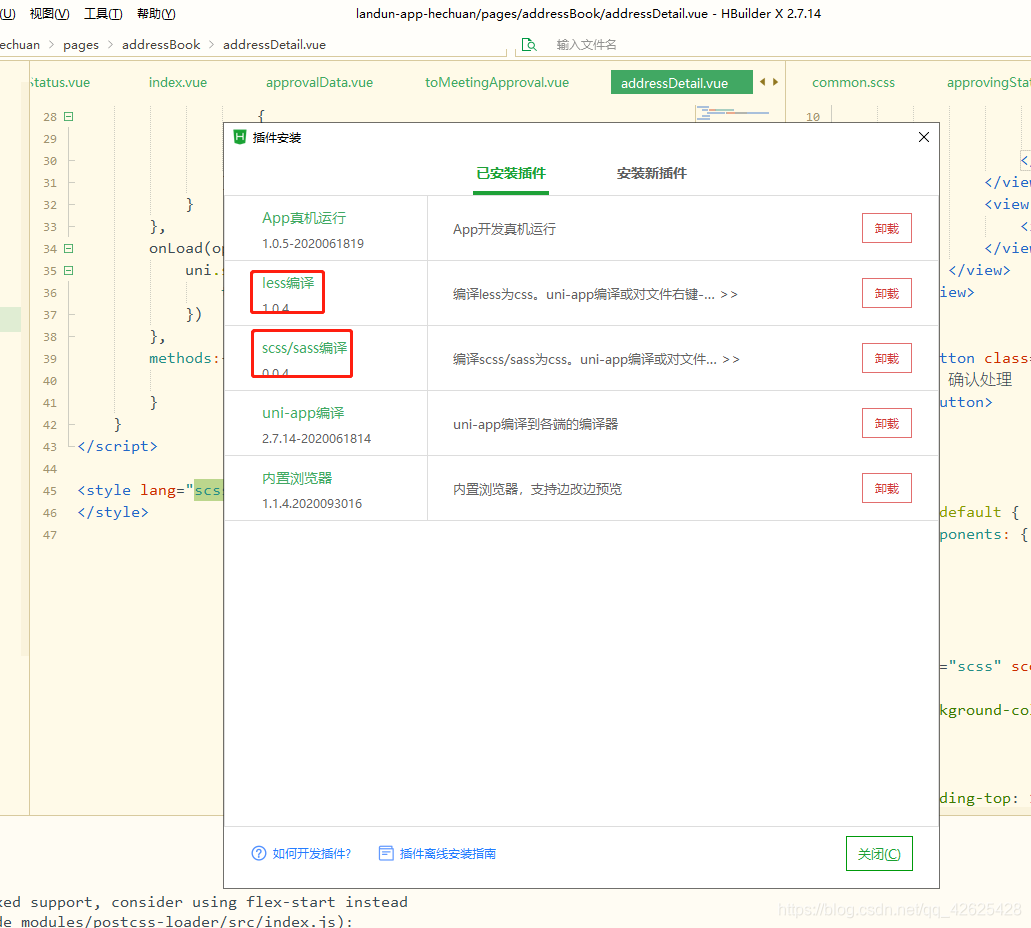Open the 帮助(Y) menu
Viewport: 1031px width, 928px height.
156,14
